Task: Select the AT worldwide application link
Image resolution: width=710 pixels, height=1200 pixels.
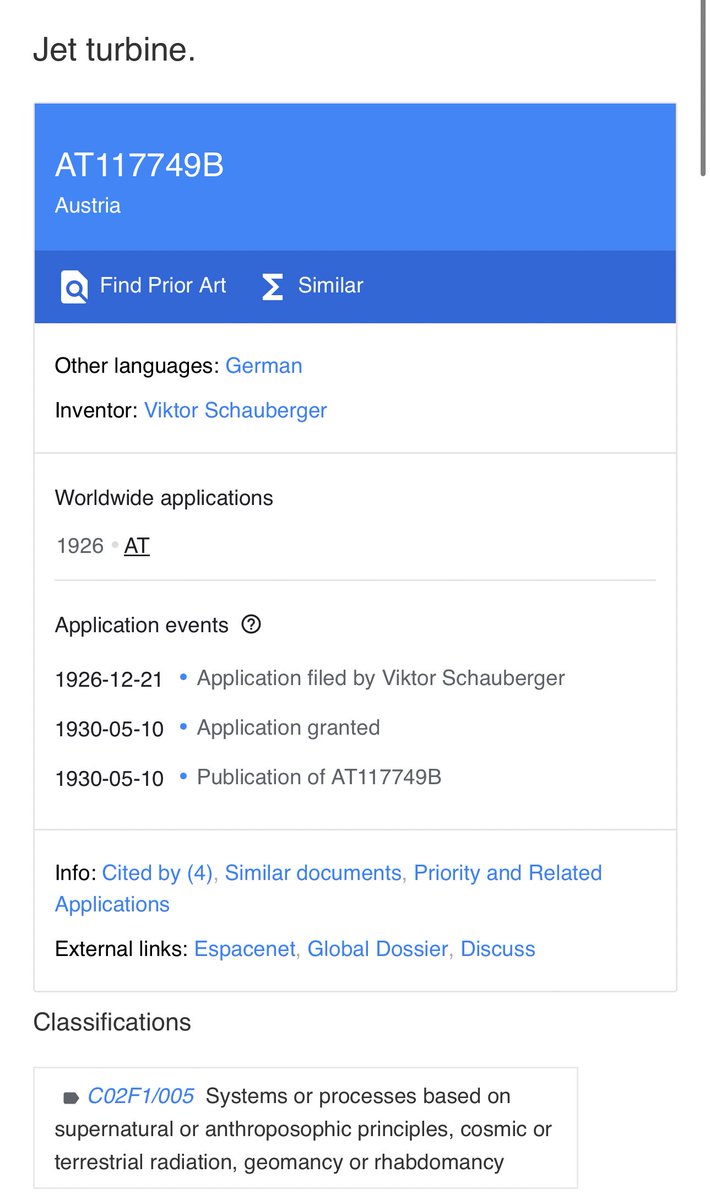Action: click(x=137, y=547)
